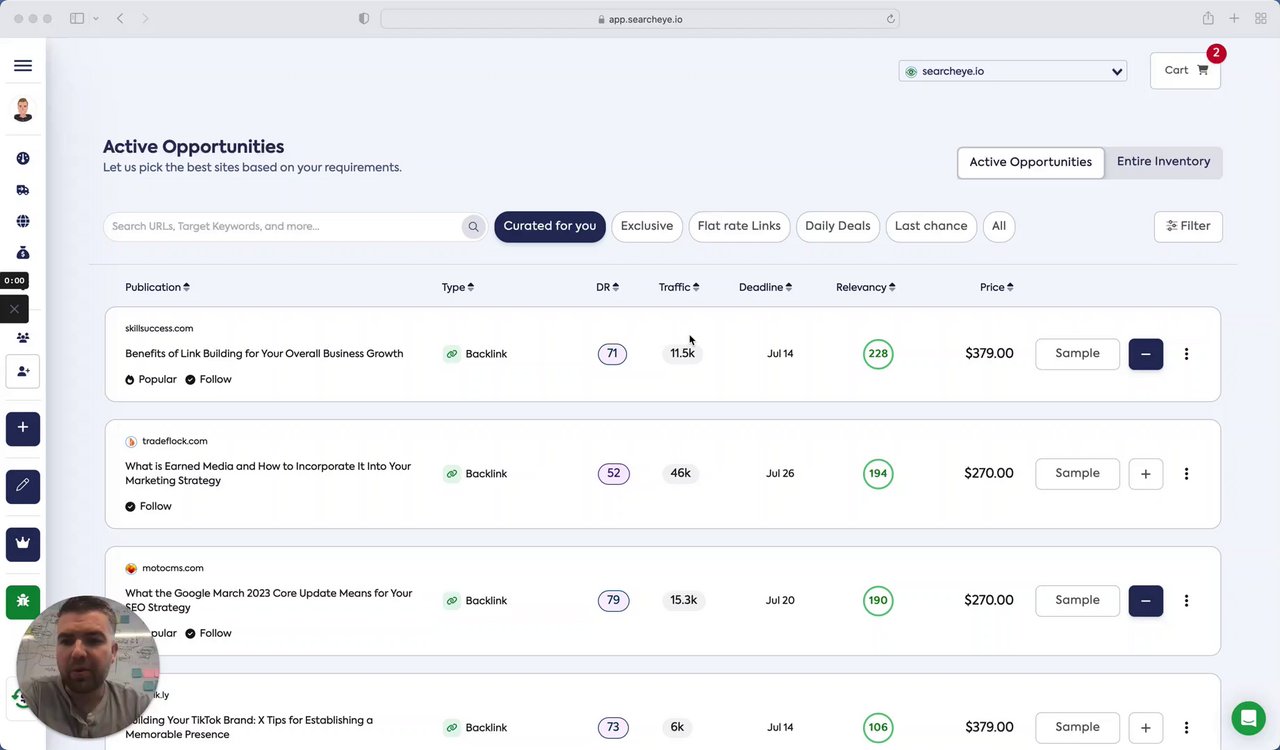
Task: Sort listings by Price column
Action: pos(996,288)
